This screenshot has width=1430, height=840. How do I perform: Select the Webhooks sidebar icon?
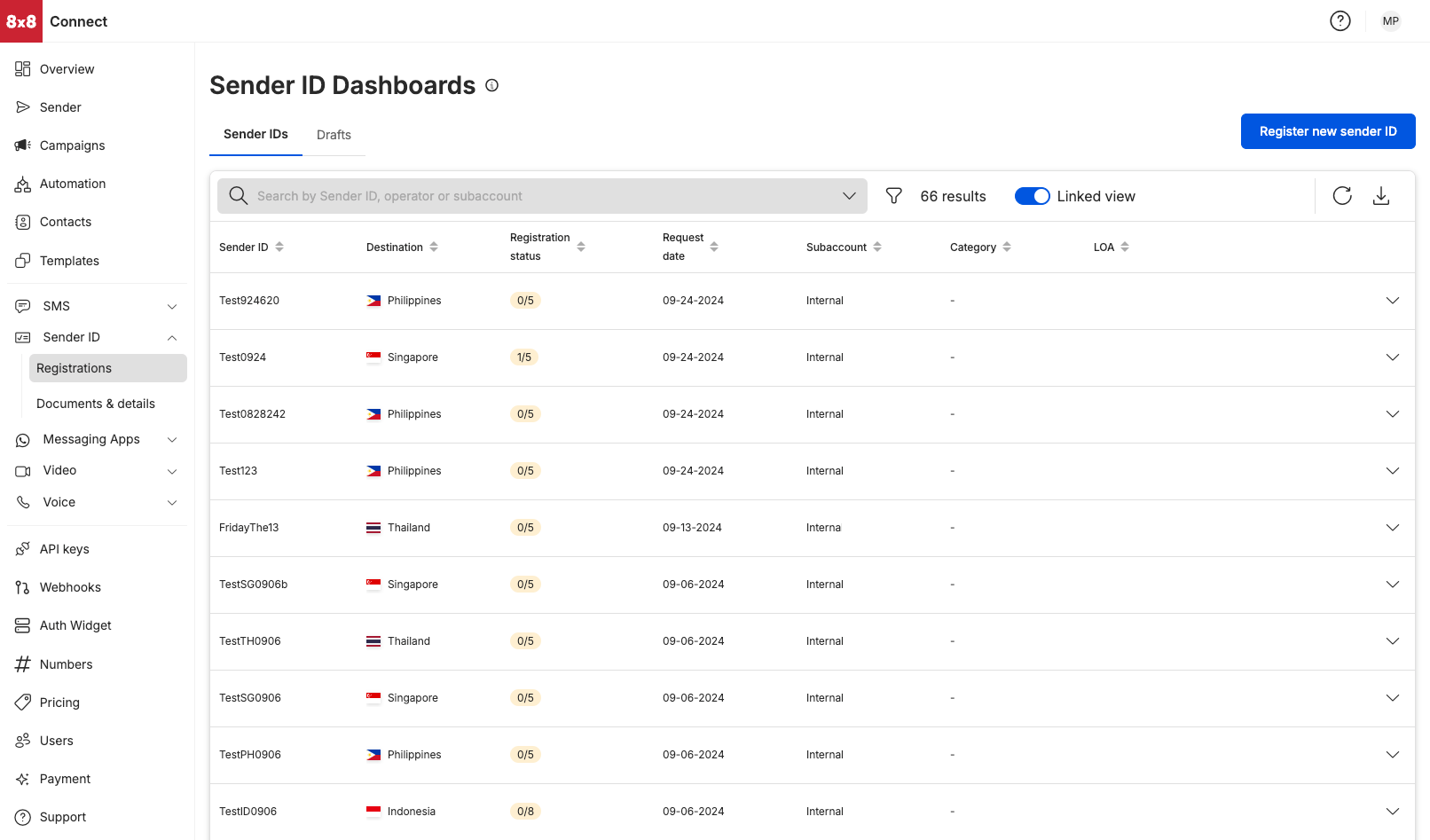23,587
